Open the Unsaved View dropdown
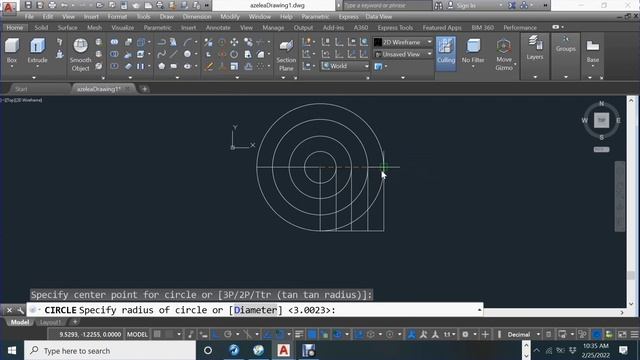 coord(403,54)
